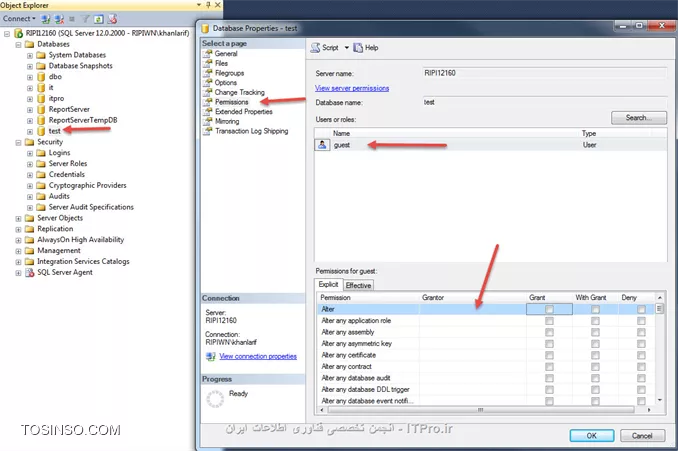The height and width of the screenshot is (451, 678).
Task: Click the itpro database cylinder icon
Action: pos(41,99)
